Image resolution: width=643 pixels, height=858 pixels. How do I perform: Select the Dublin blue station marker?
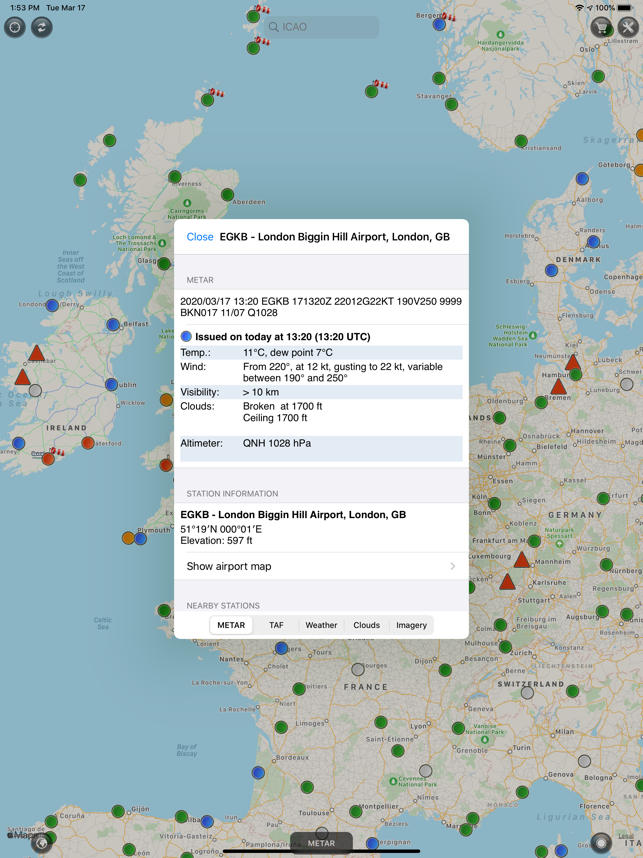[x=112, y=385]
